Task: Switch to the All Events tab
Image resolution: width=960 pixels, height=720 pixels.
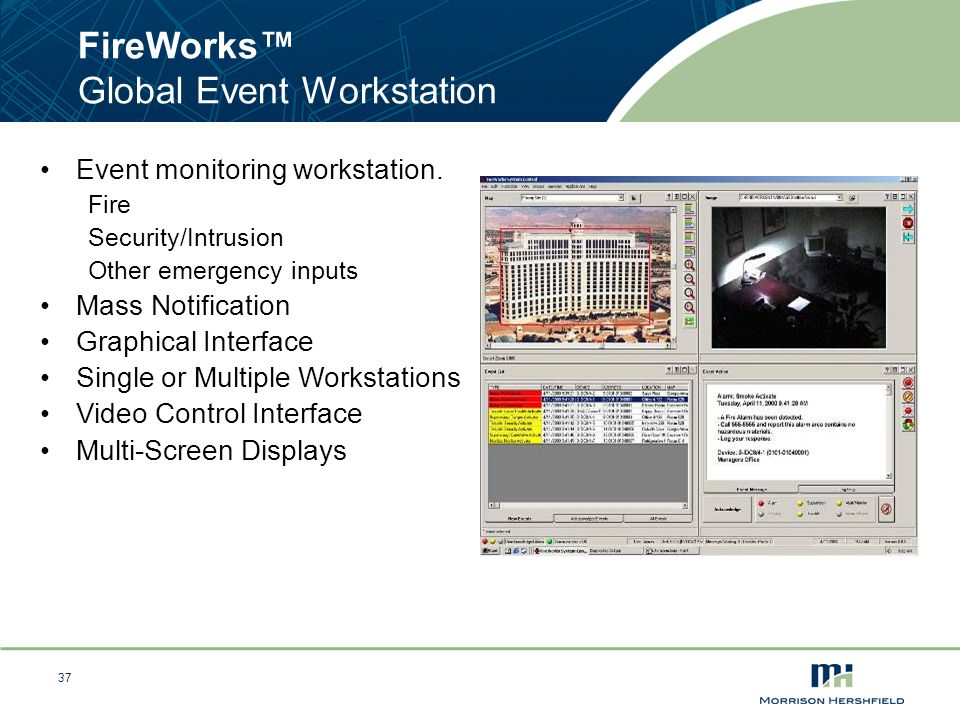Action: pyautogui.click(x=658, y=519)
